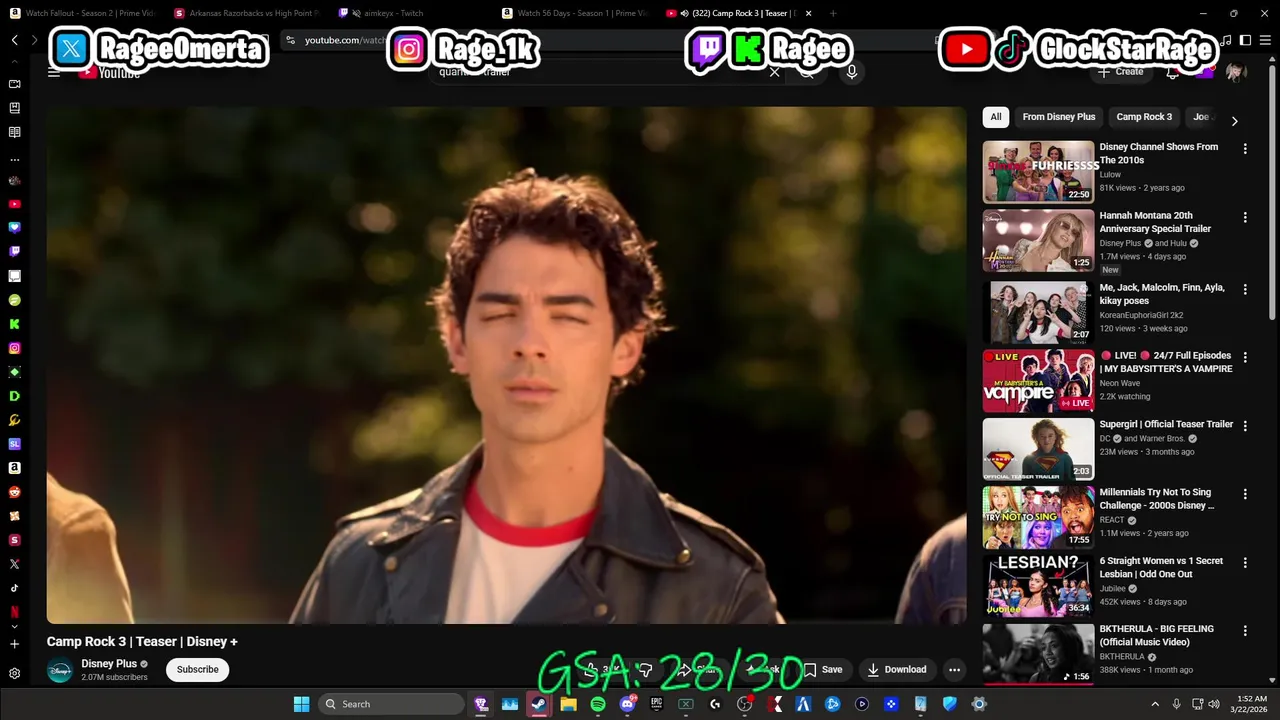1280x720 pixels.
Task: Save the video to a playlist
Action: tap(823, 670)
